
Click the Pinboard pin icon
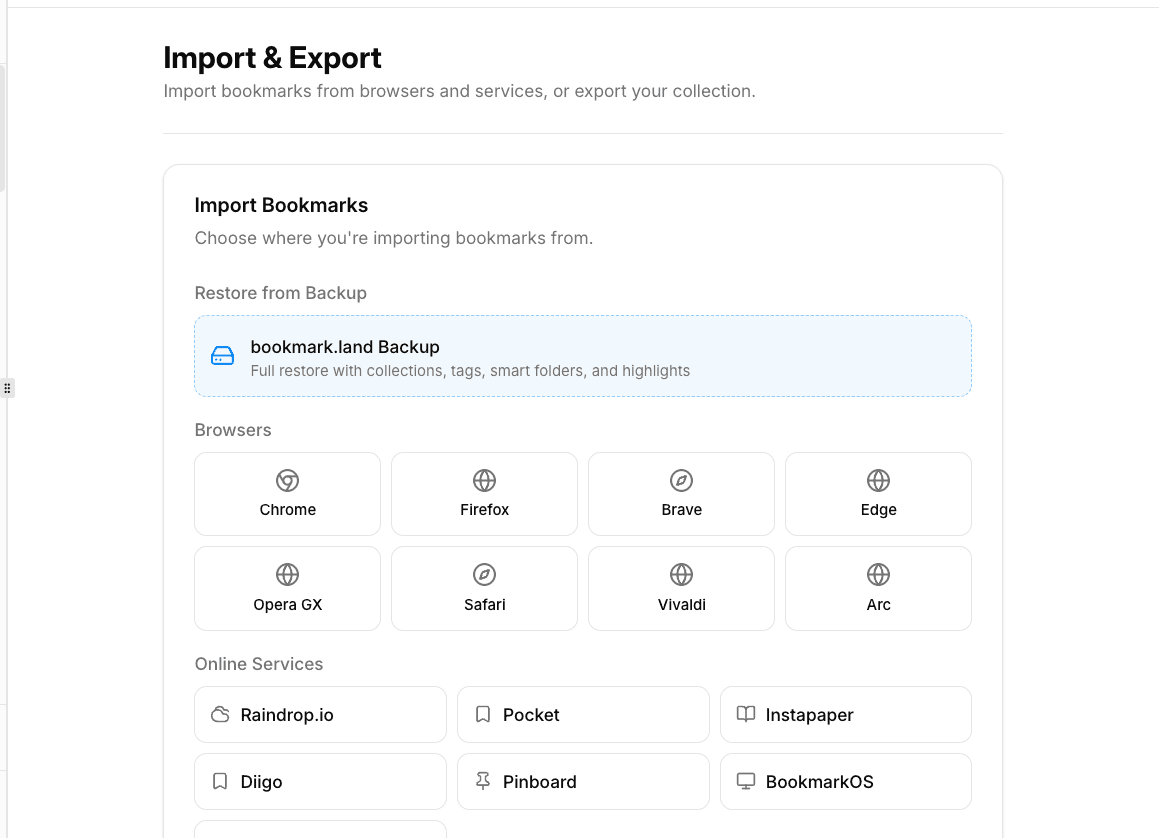pyautogui.click(x=483, y=781)
